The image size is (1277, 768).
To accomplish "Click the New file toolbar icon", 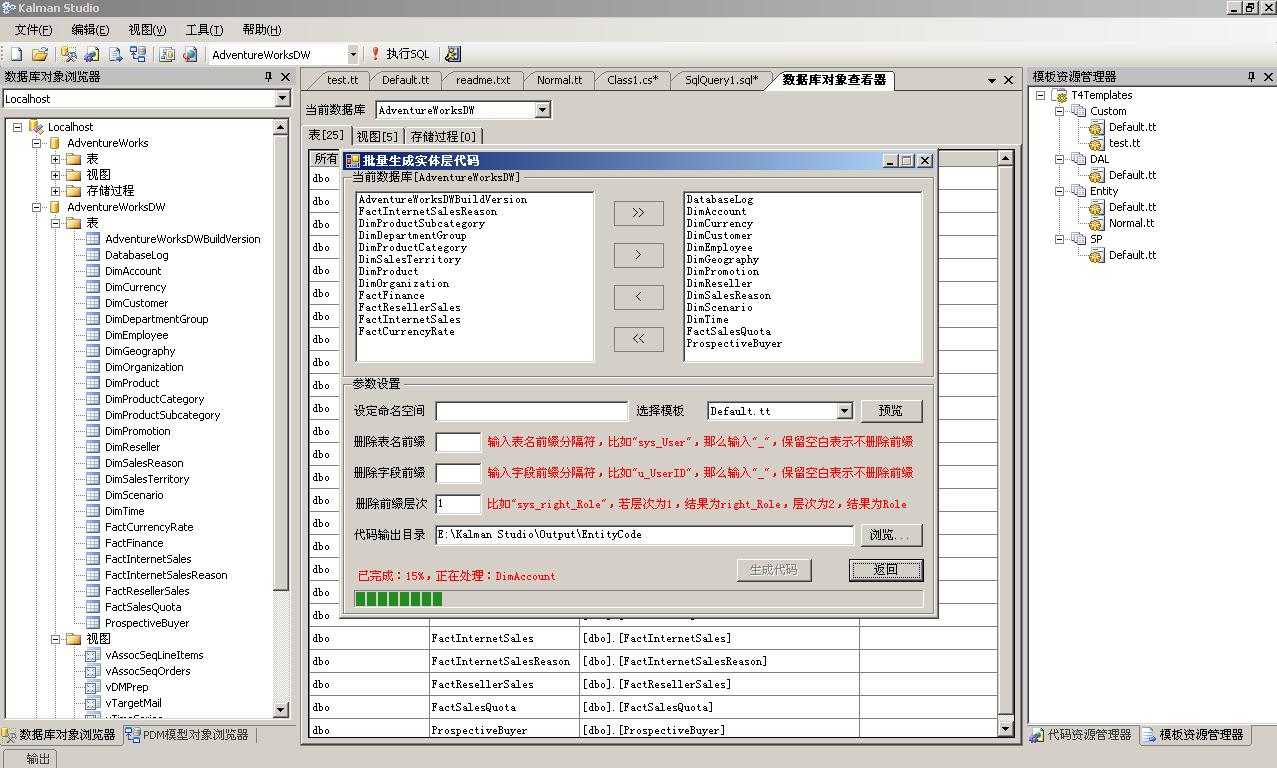I will click(x=16, y=54).
